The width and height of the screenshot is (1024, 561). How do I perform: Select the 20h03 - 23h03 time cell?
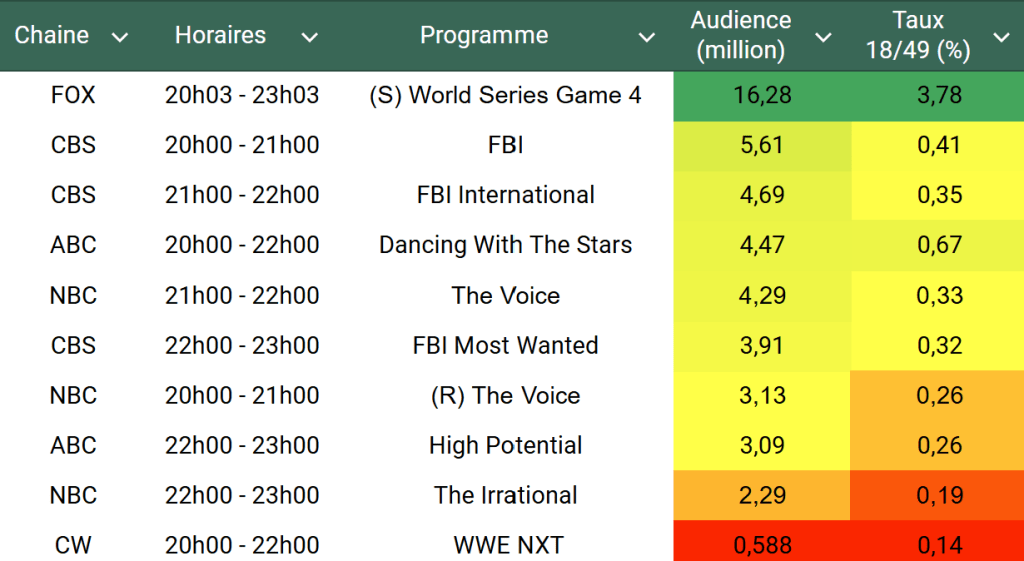[x=242, y=95]
